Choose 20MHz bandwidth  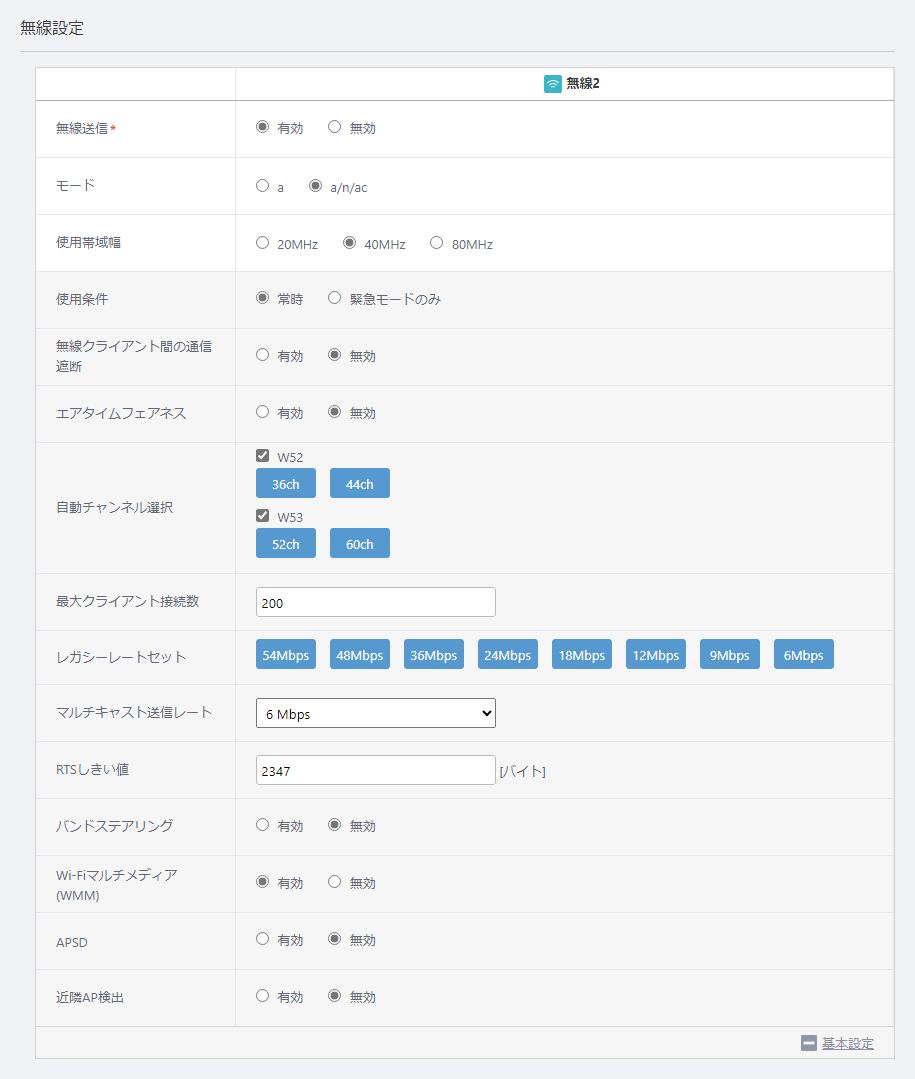pos(262,243)
